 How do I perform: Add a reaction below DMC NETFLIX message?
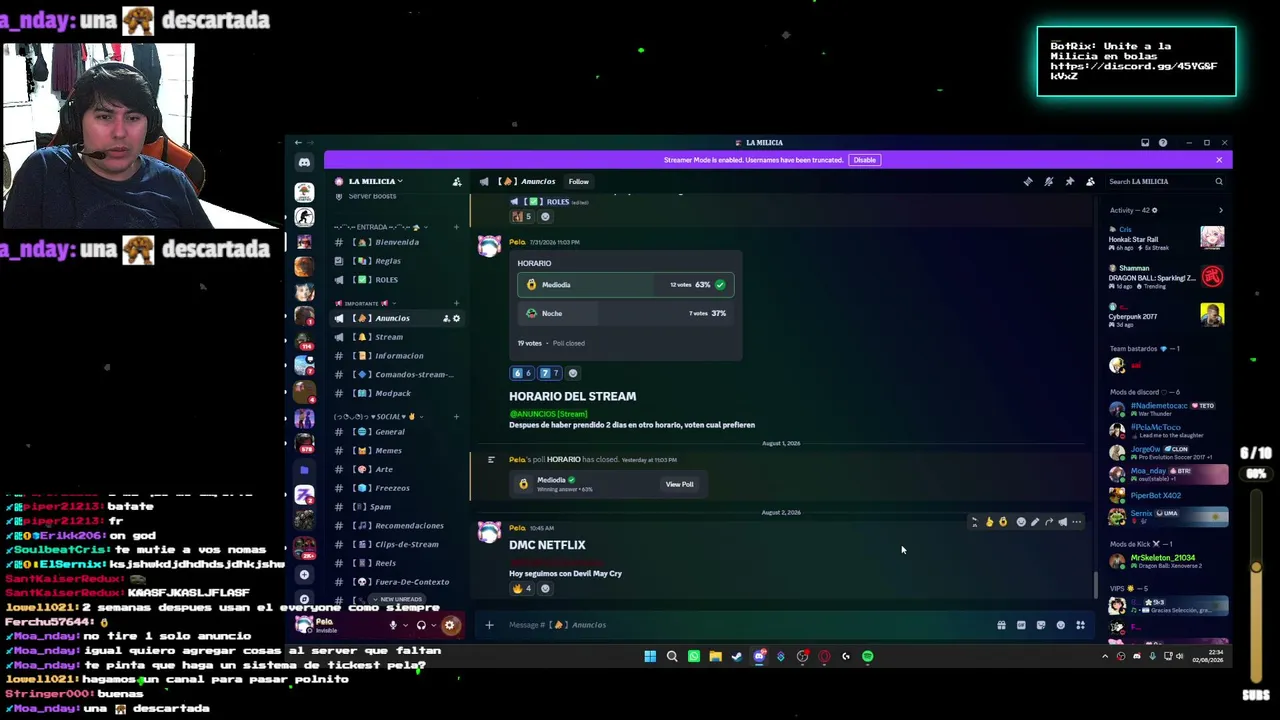545,588
